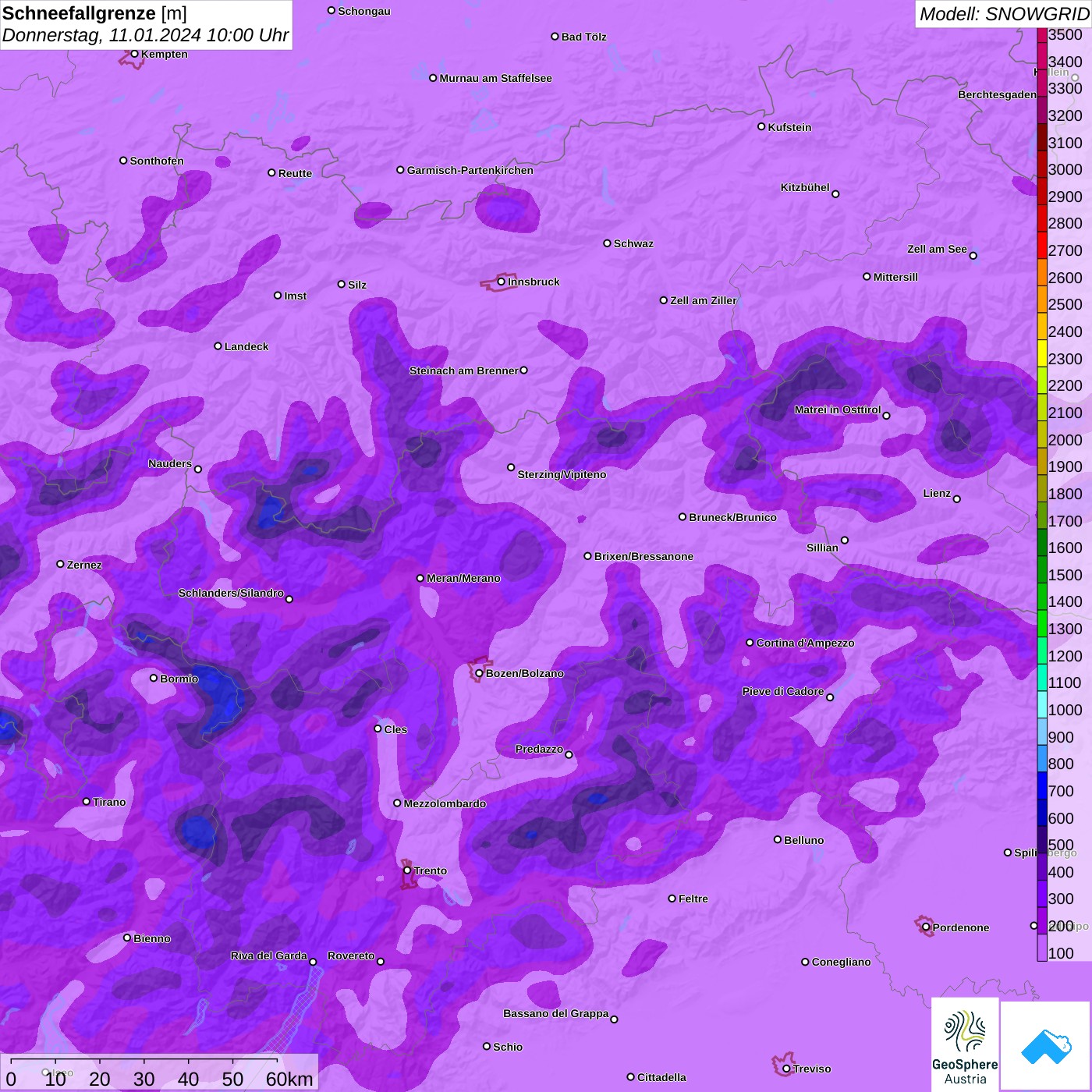Click the Sterzing/Vipiteno label
This screenshot has width=1092, height=1092.
(x=562, y=474)
